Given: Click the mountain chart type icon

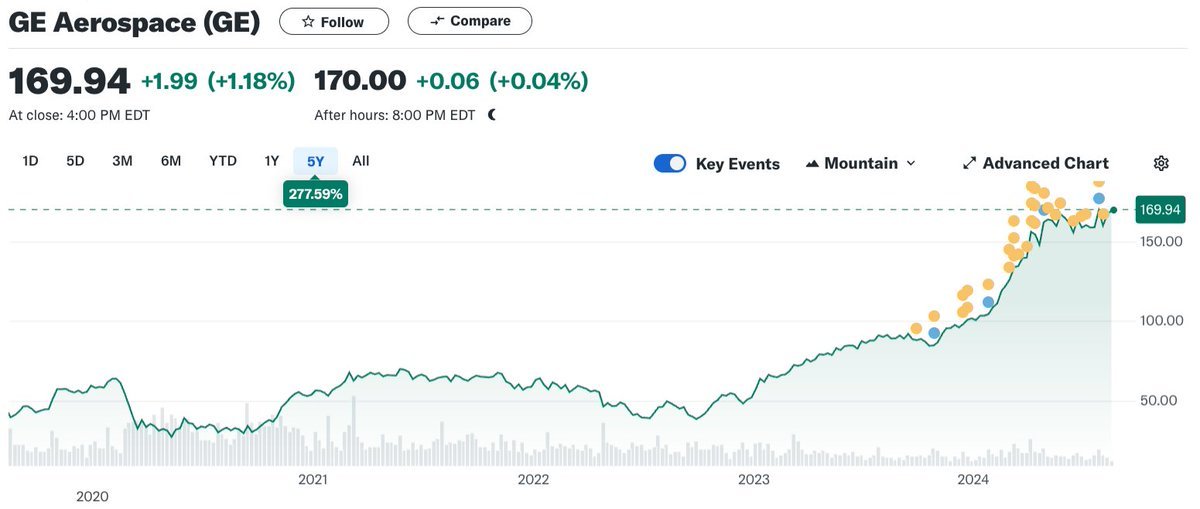Looking at the screenshot, I should point(812,163).
